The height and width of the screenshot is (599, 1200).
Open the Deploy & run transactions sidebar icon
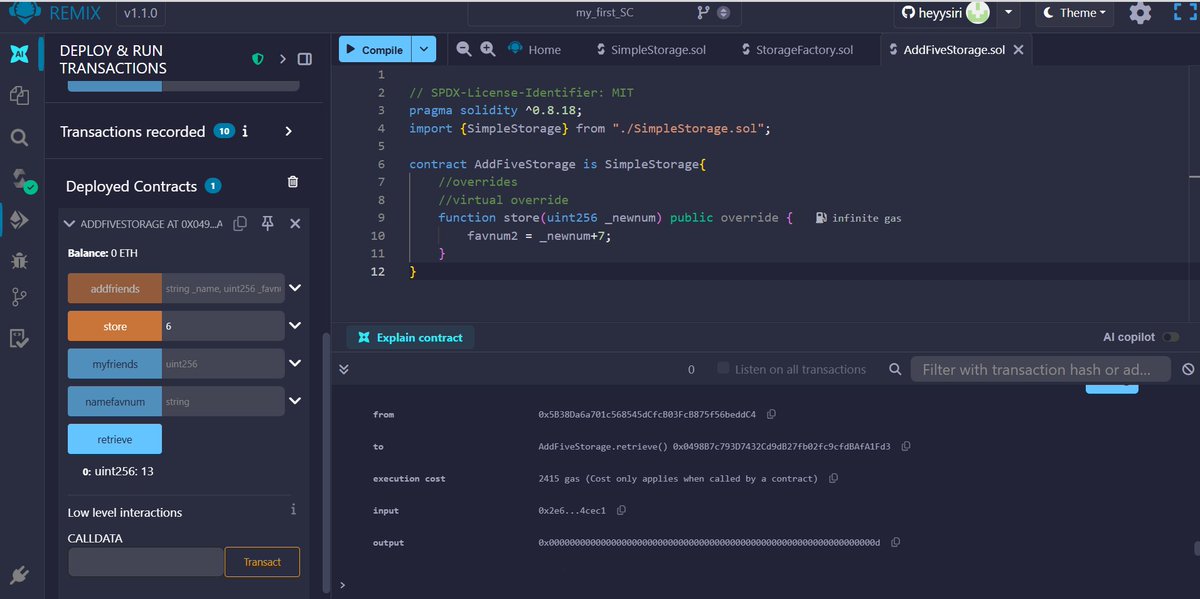18,220
